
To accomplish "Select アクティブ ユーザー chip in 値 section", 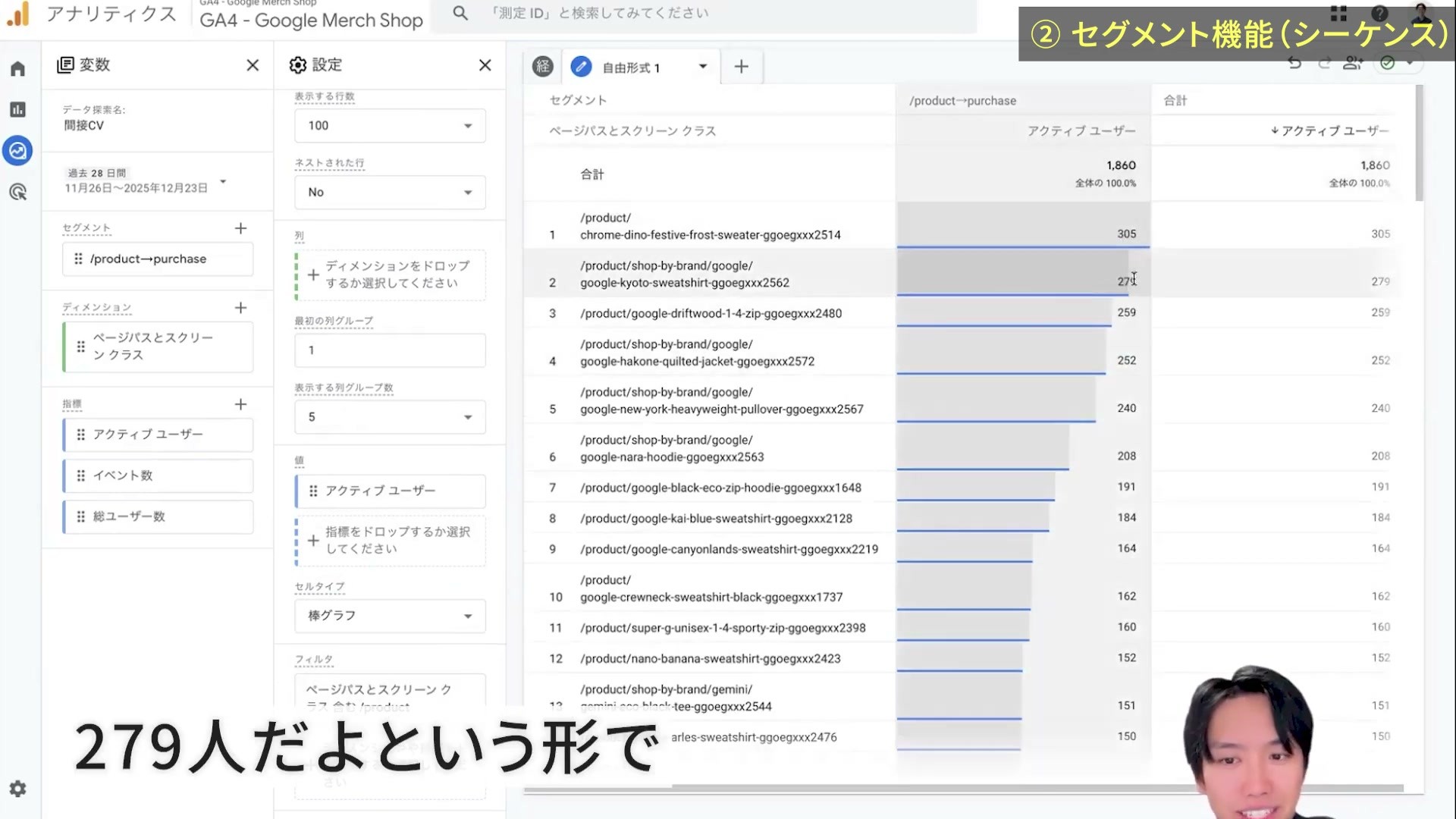I will pos(390,491).
